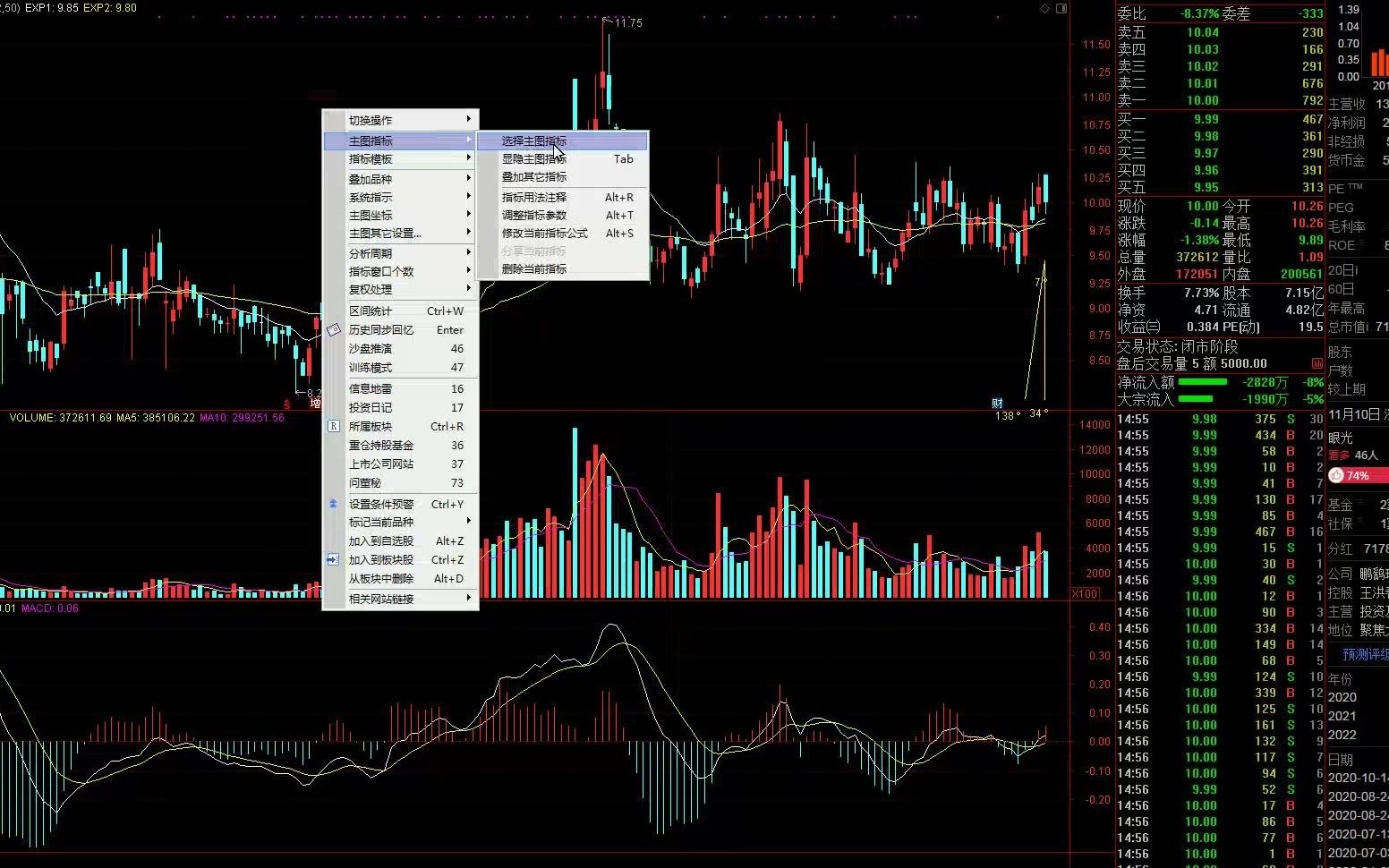The width and height of the screenshot is (1389, 868).
Task: Click the small red chart icon beside 盘后交易量
Action: click(x=1317, y=364)
